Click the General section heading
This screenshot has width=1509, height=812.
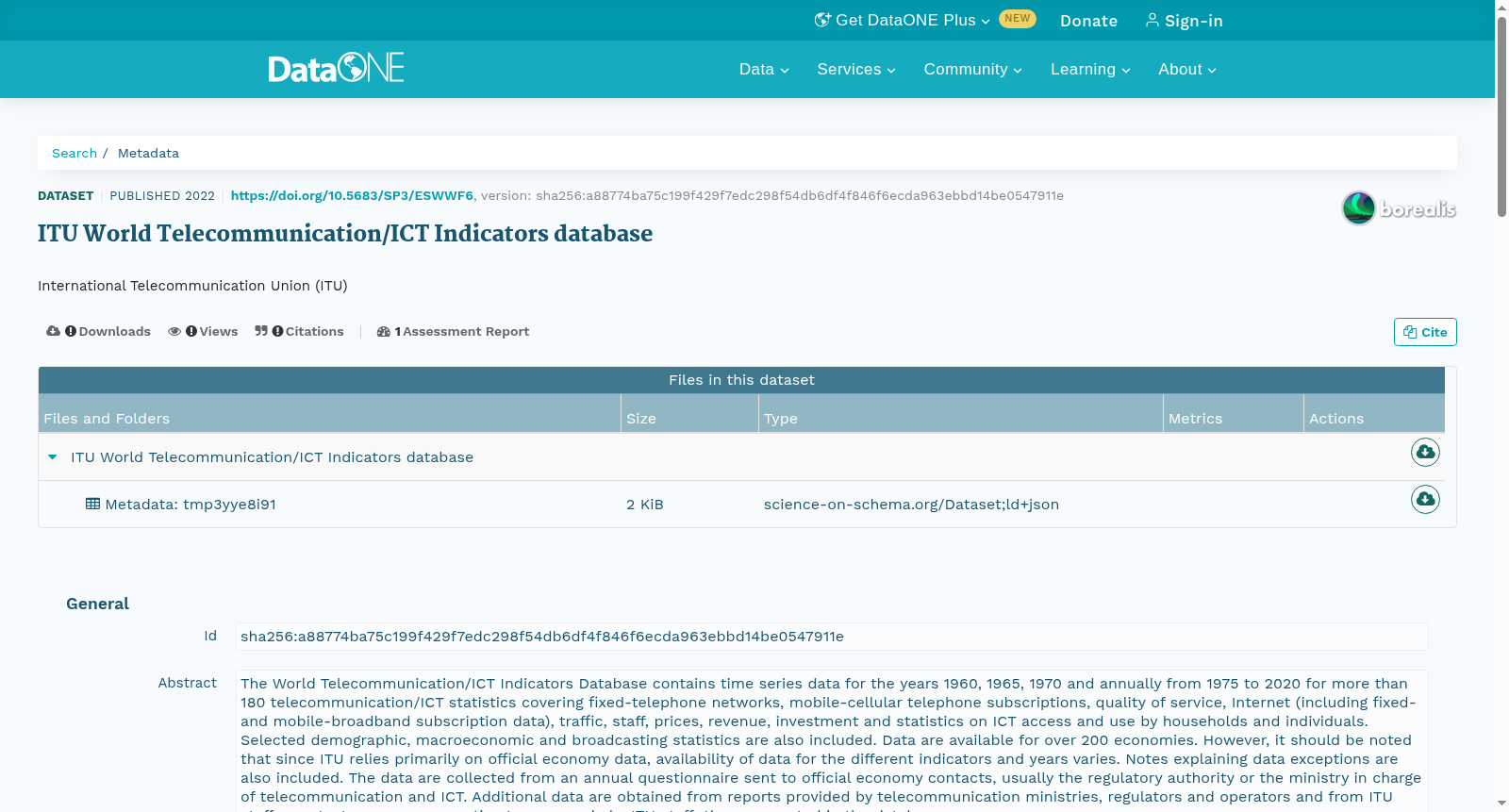tap(97, 604)
